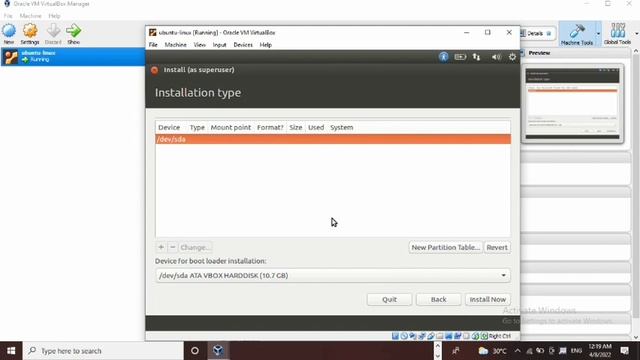Open the Input menu in the VM window
Viewport: 640px width, 360px height.
[x=219, y=45]
